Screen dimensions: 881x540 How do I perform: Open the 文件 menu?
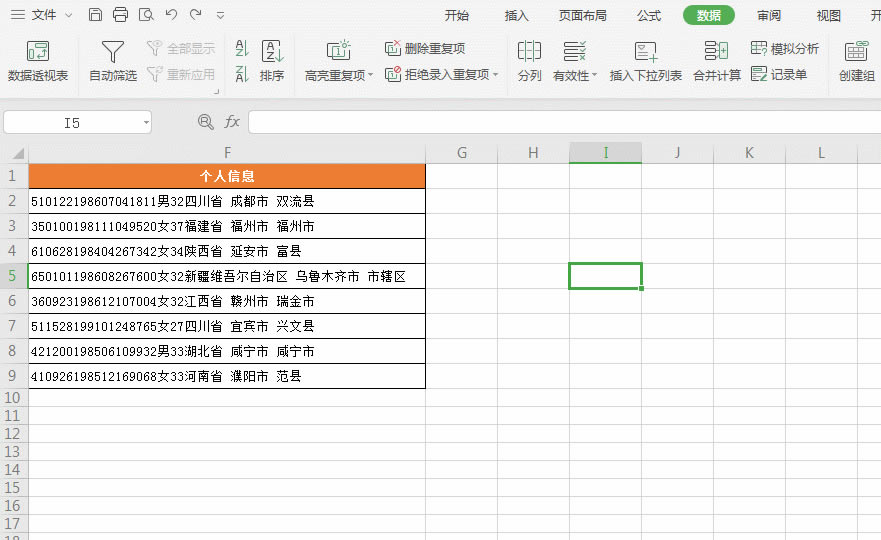(44, 15)
